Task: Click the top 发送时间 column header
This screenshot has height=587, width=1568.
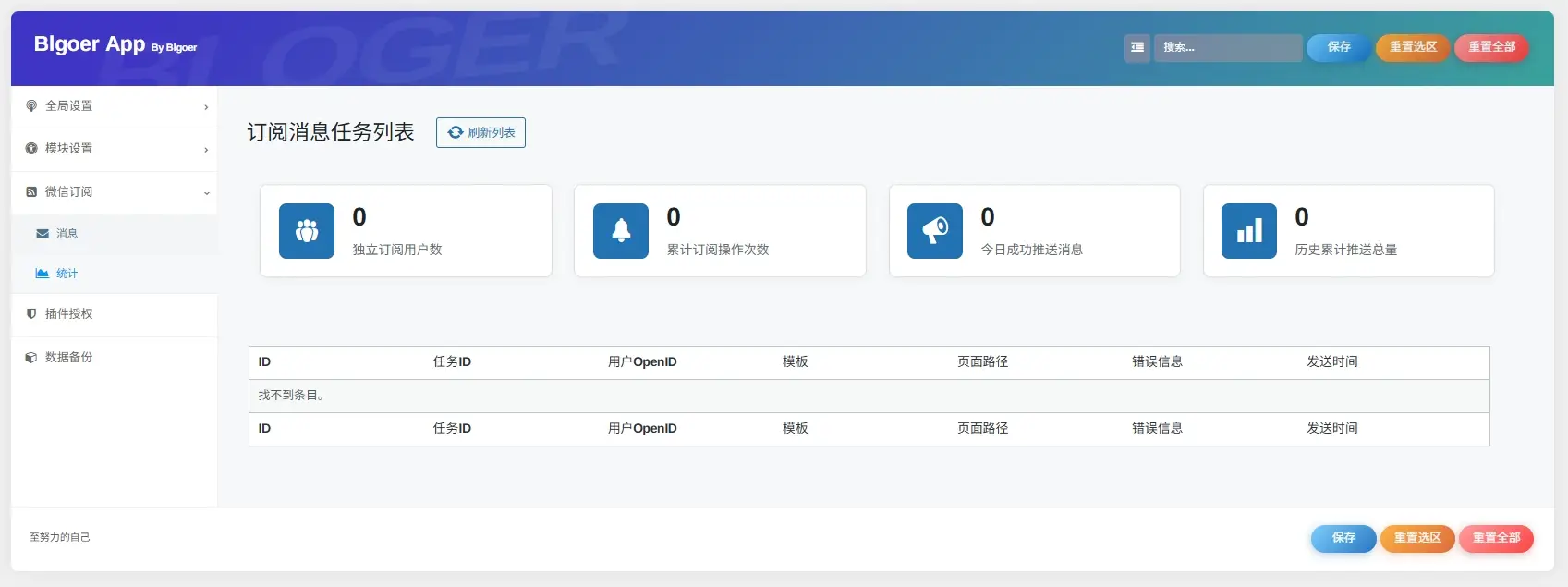Action: pos(1331,362)
